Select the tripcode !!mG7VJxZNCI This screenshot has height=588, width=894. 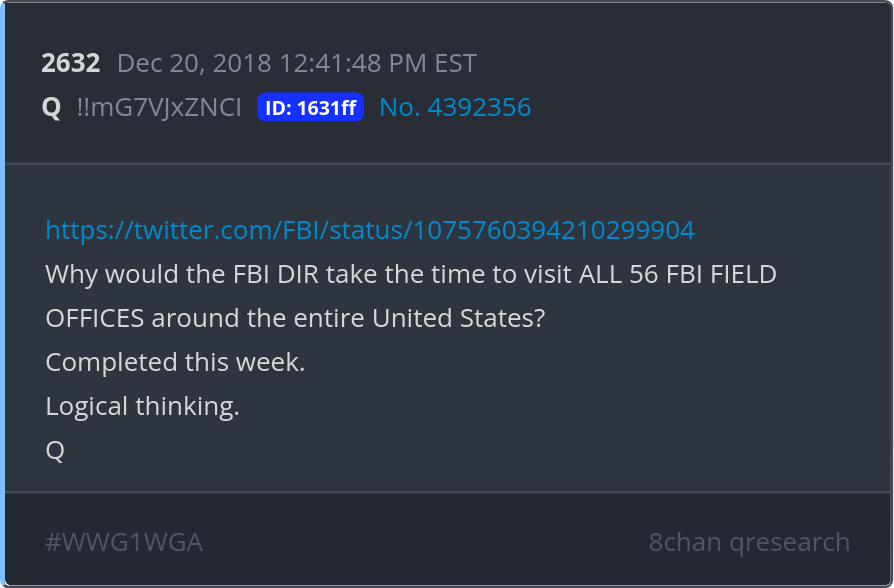coord(159,107)
